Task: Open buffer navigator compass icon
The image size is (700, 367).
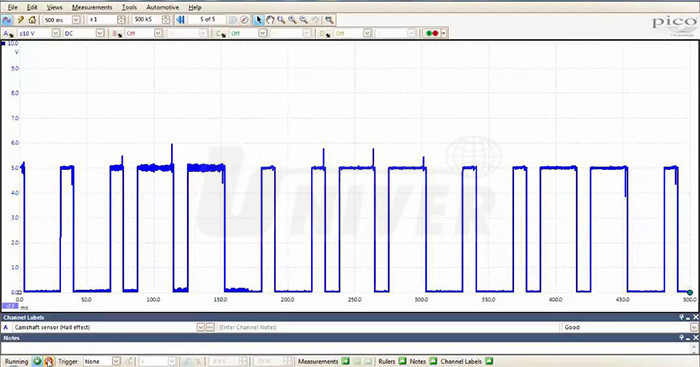Action: [x=244, y=20]
